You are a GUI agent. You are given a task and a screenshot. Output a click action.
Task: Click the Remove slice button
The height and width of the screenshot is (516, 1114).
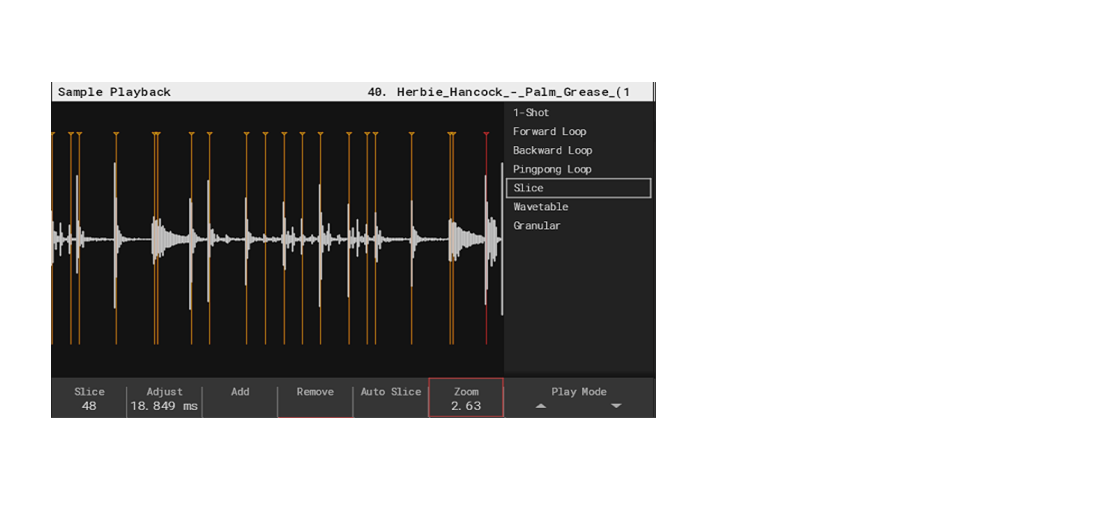(315, 399)
